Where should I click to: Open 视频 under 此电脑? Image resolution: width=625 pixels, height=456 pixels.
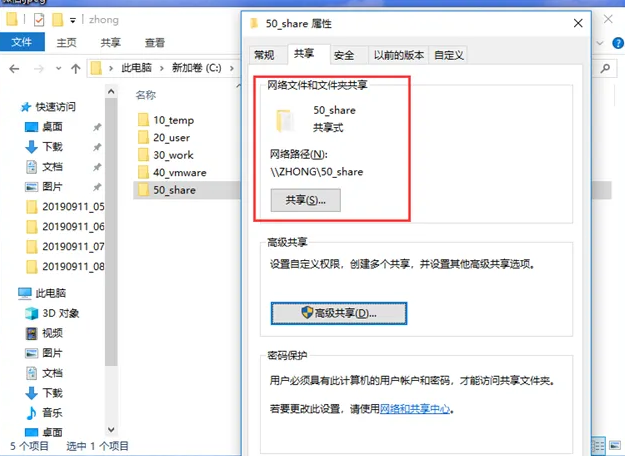click(52, 333)
